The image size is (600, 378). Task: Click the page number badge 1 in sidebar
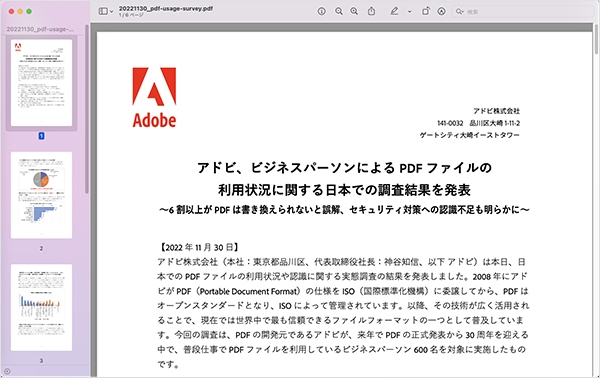(41, 136)
